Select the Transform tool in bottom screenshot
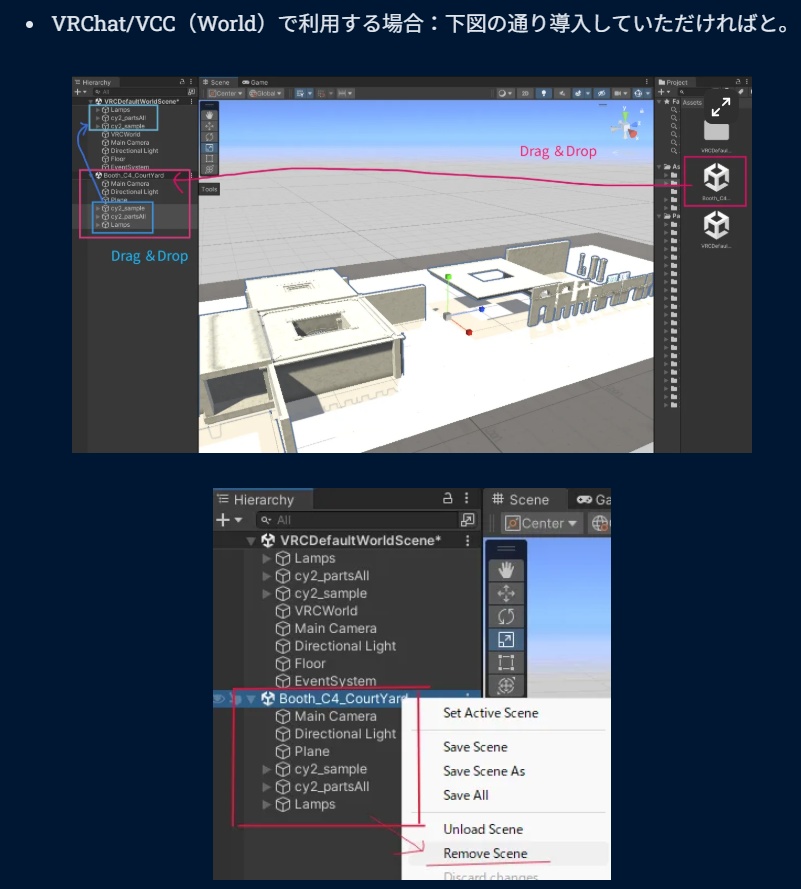Viewport: 801px width, 889px height. tap(506, 685)
